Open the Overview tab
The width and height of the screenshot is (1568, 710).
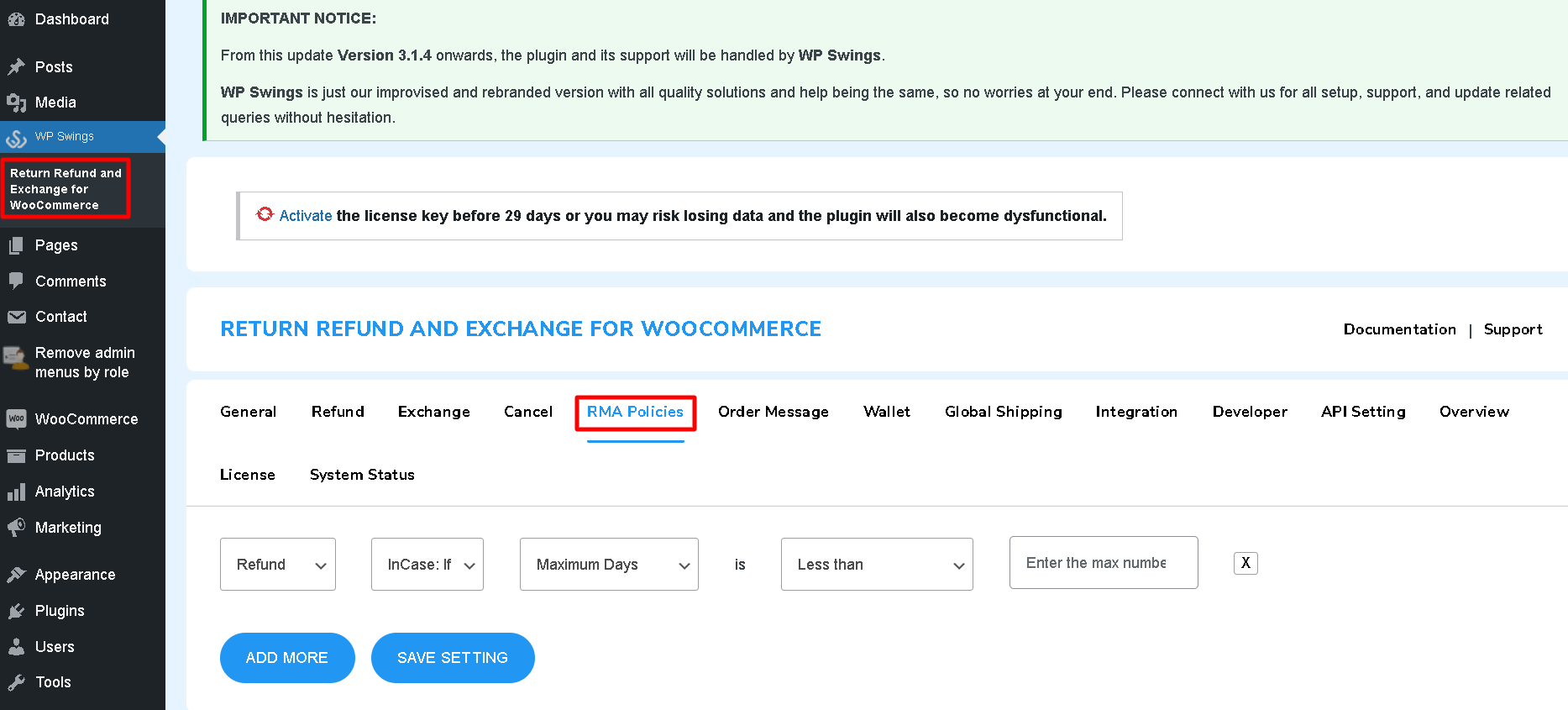(1474, 412)
